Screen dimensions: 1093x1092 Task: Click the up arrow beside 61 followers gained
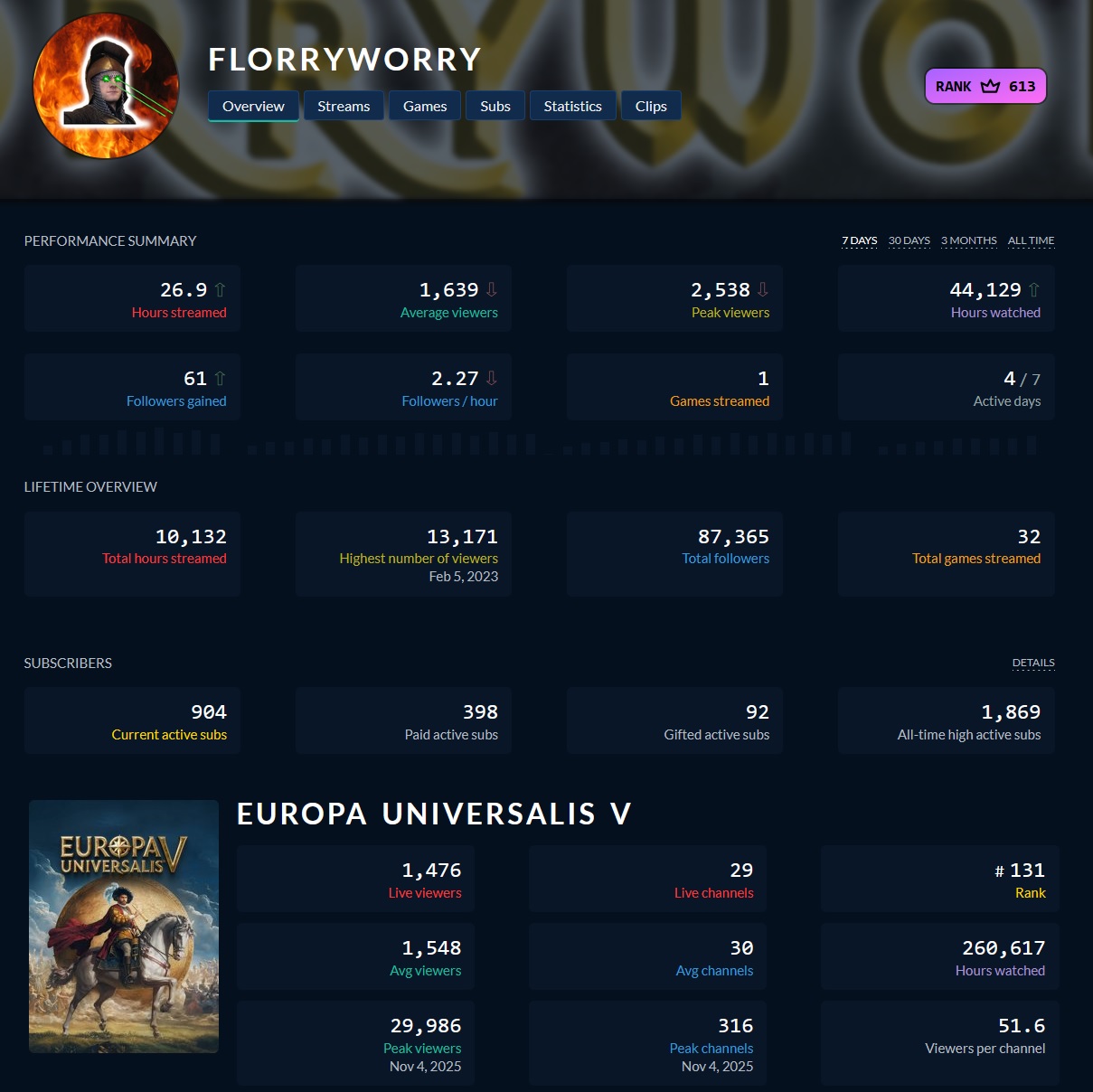[220, 379]
